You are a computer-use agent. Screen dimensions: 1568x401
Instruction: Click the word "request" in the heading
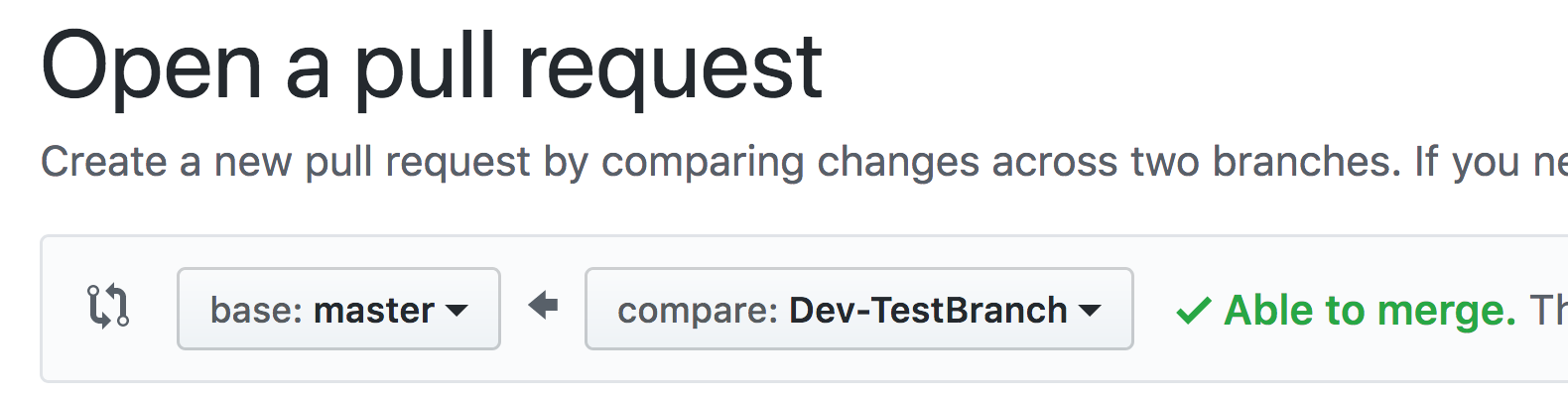(670, 67)
